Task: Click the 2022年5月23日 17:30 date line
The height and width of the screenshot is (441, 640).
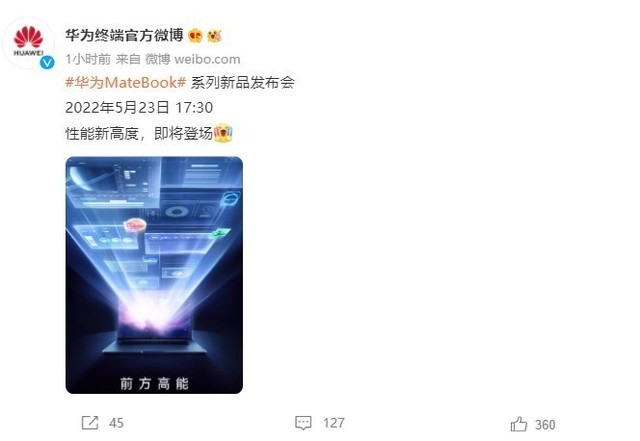Action: (139, 108)
